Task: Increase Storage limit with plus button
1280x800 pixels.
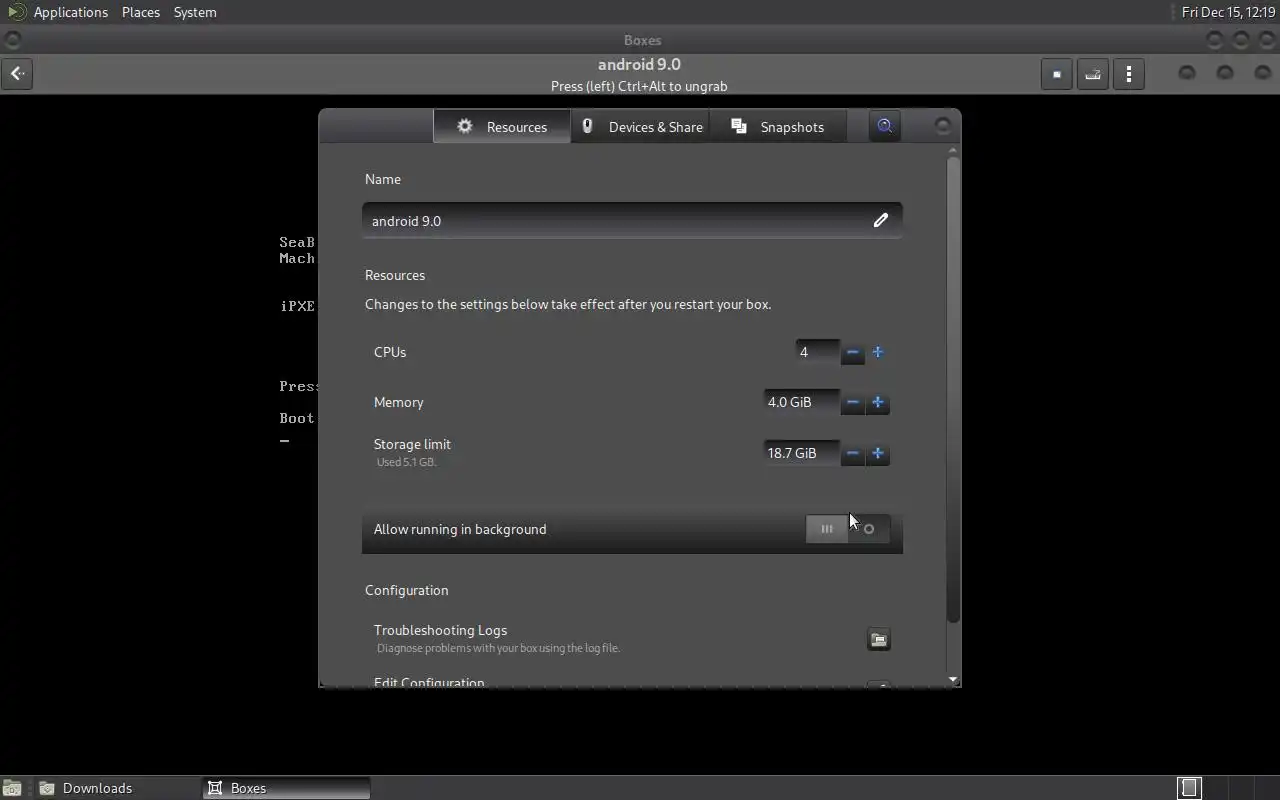Action: [878, 453]
